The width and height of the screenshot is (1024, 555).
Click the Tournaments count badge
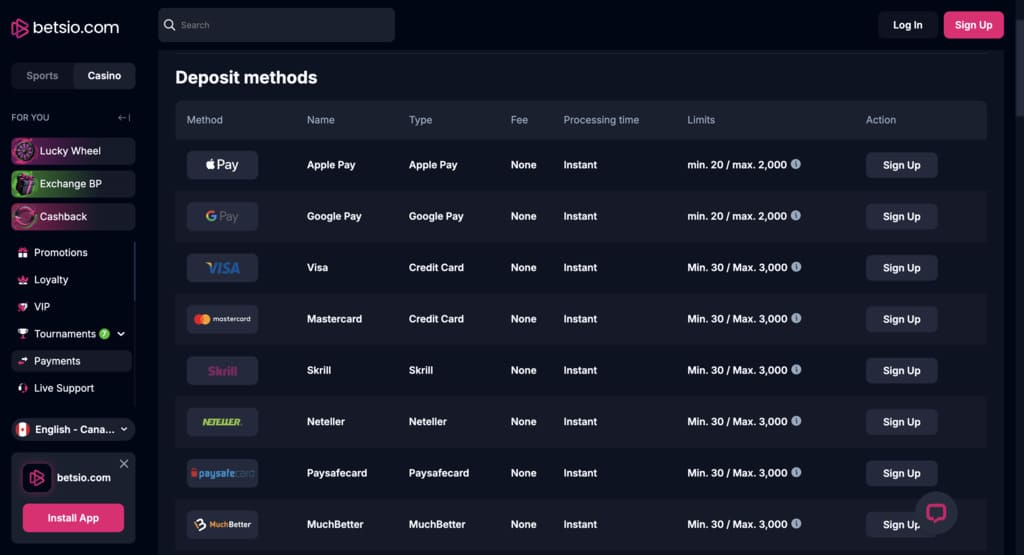pyautogui.click(x=104, y=334)
